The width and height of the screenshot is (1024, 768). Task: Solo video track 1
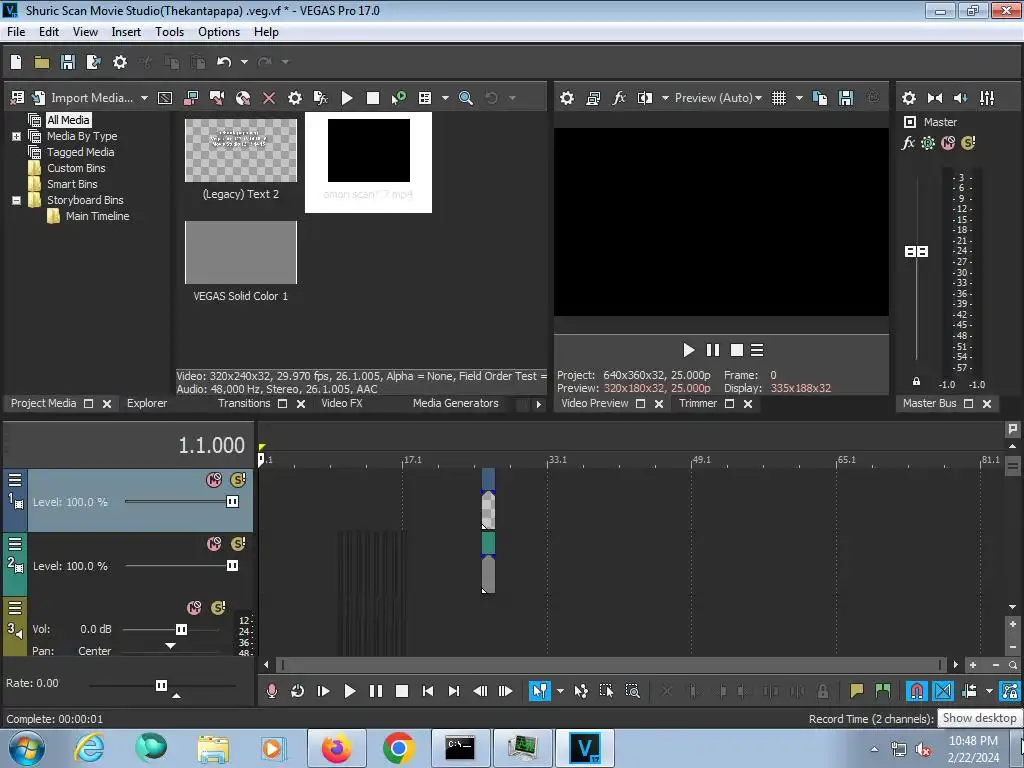[238, 480]
